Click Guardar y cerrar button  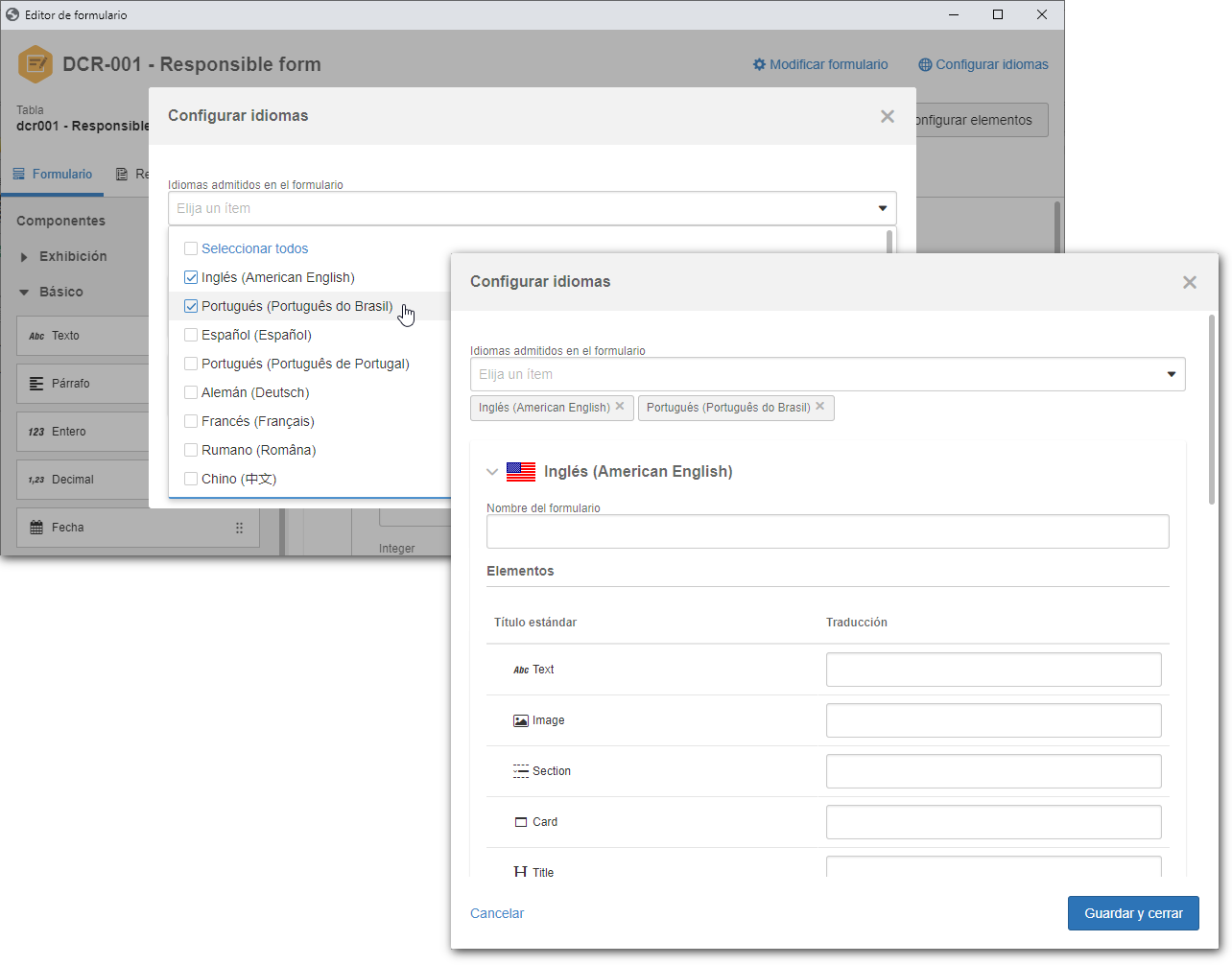pyautogui.click(x=1133, y=913)
